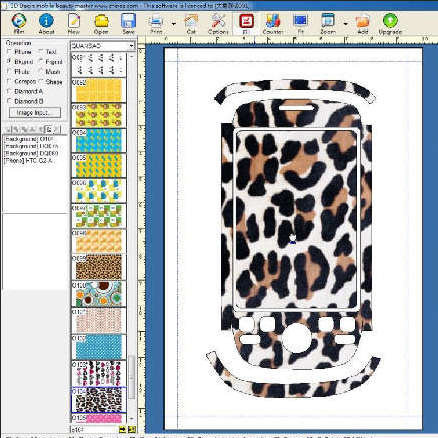The height and width of the screenshot is (438, 438).
Task: Choose the selected black leopard thumbnail 0104
Action: point(99,400)
